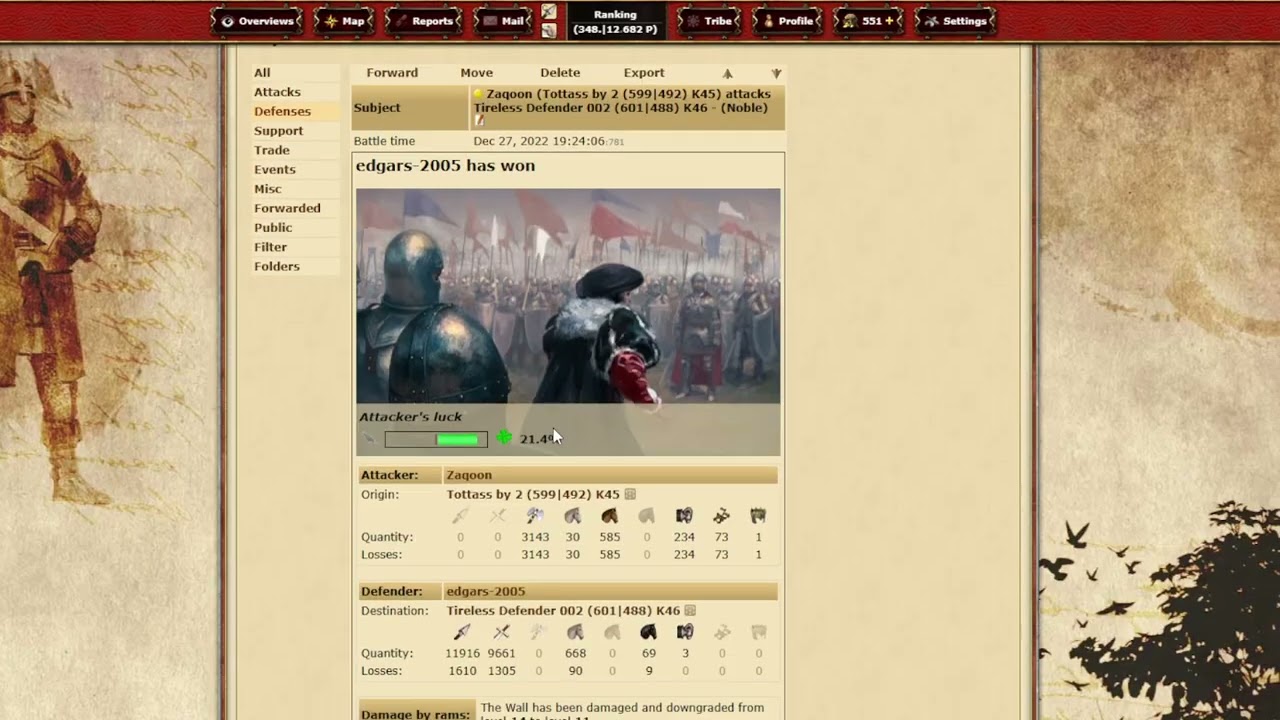Filter reports by Defenses
This screenshot has width=1280, height=720.
click(x=282, y=112)
